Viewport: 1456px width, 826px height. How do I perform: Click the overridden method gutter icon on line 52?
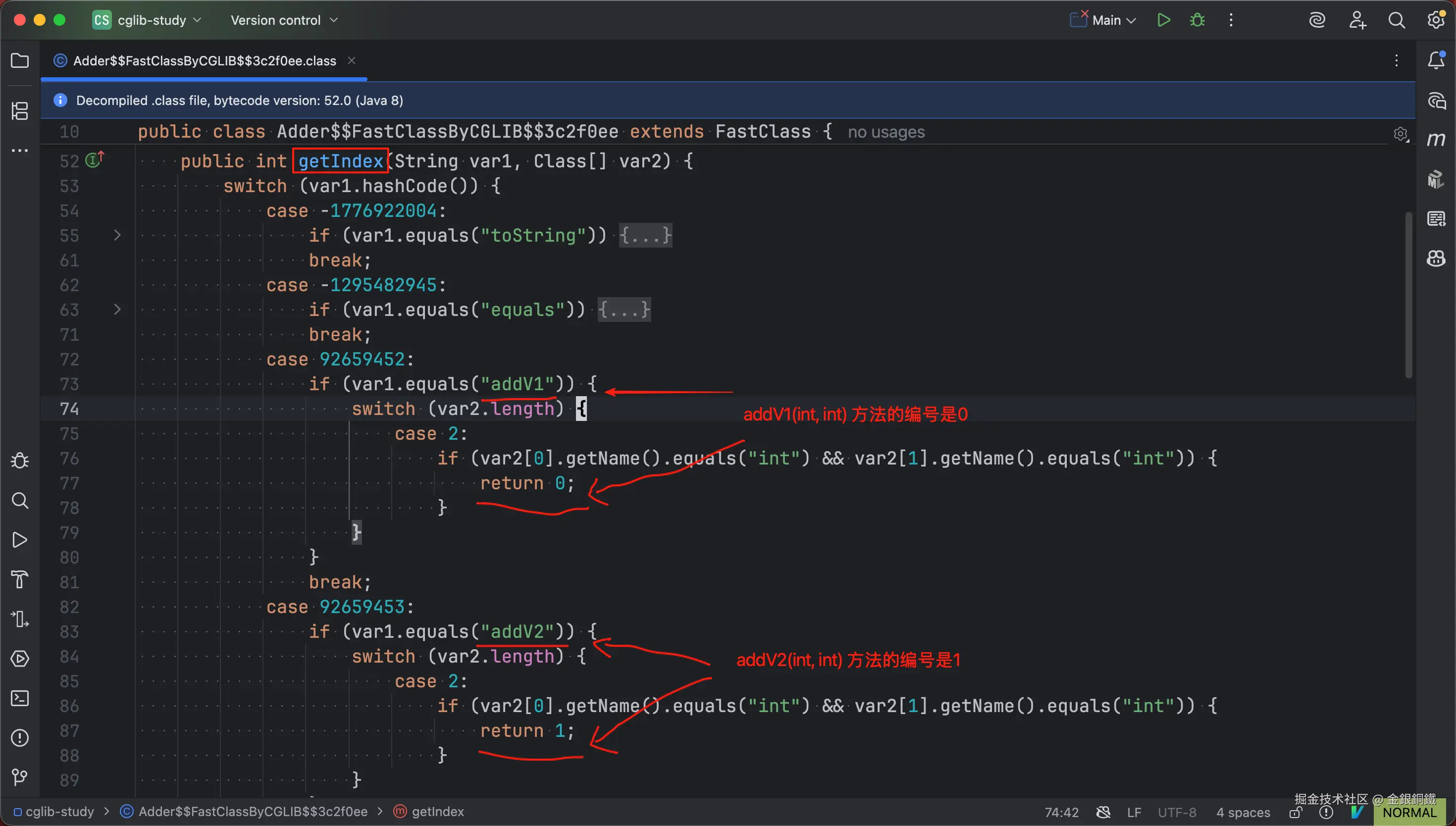pyautogui.click(x=94, y=160)
